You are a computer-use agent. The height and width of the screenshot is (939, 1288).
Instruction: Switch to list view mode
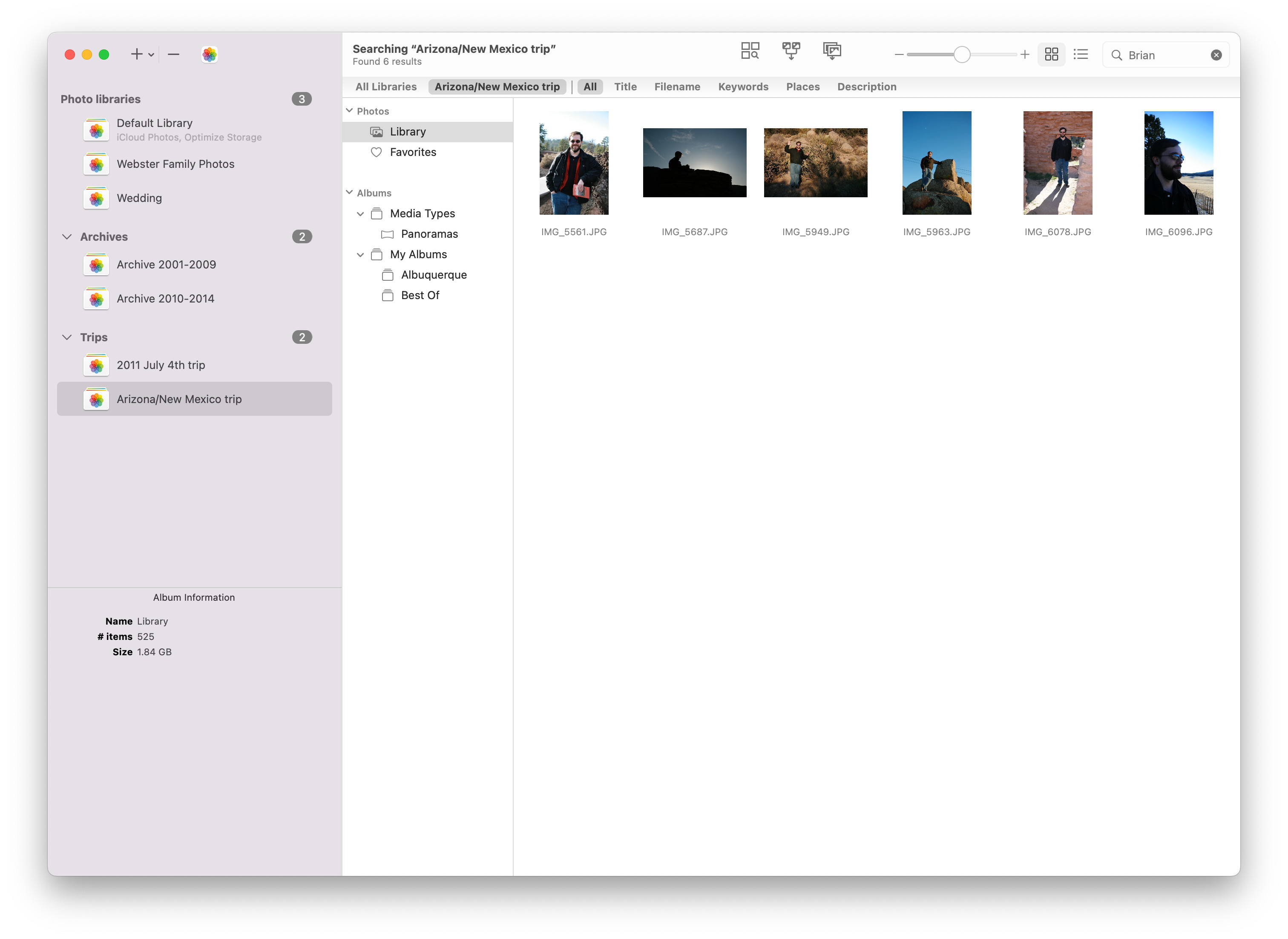[1080, 55]
